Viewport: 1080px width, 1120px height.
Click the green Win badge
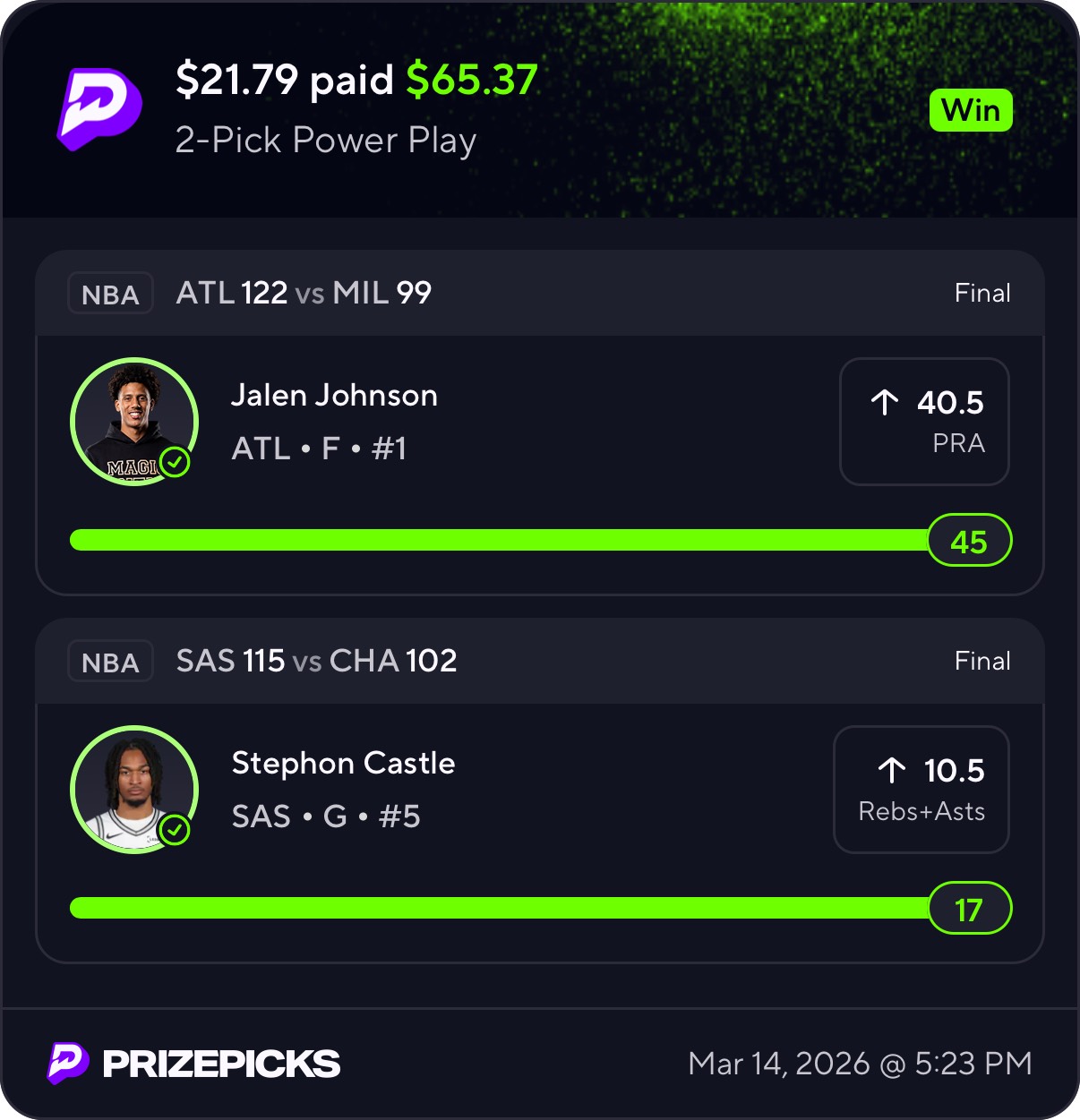(971, 111)
